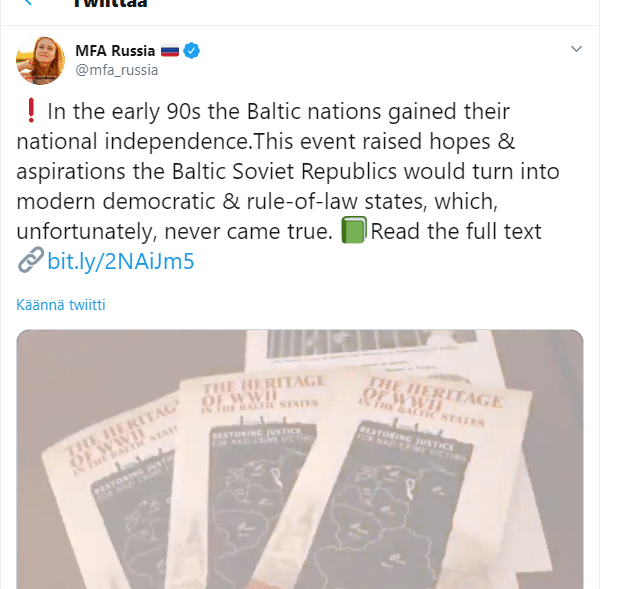Open the MFA Russia display name

click(x=115, y=50)
